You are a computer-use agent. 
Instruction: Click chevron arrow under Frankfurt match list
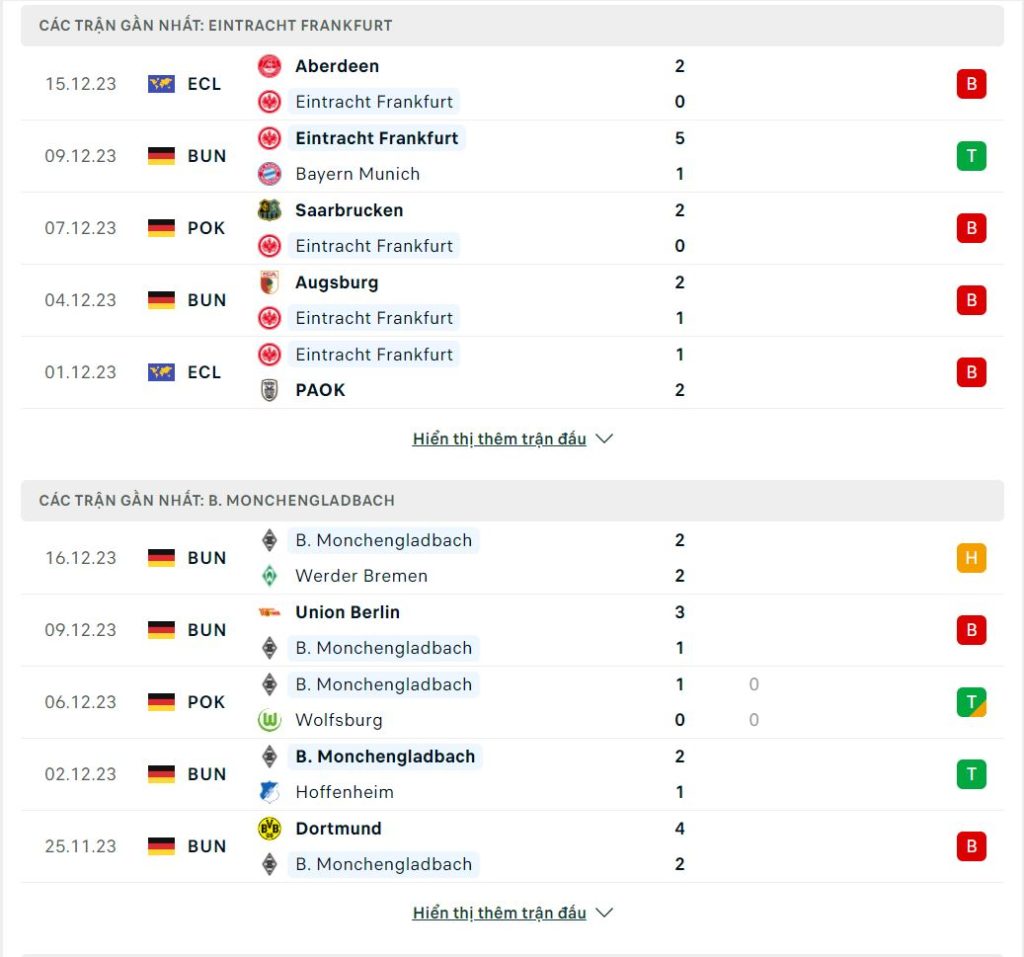tap(605, 439)
